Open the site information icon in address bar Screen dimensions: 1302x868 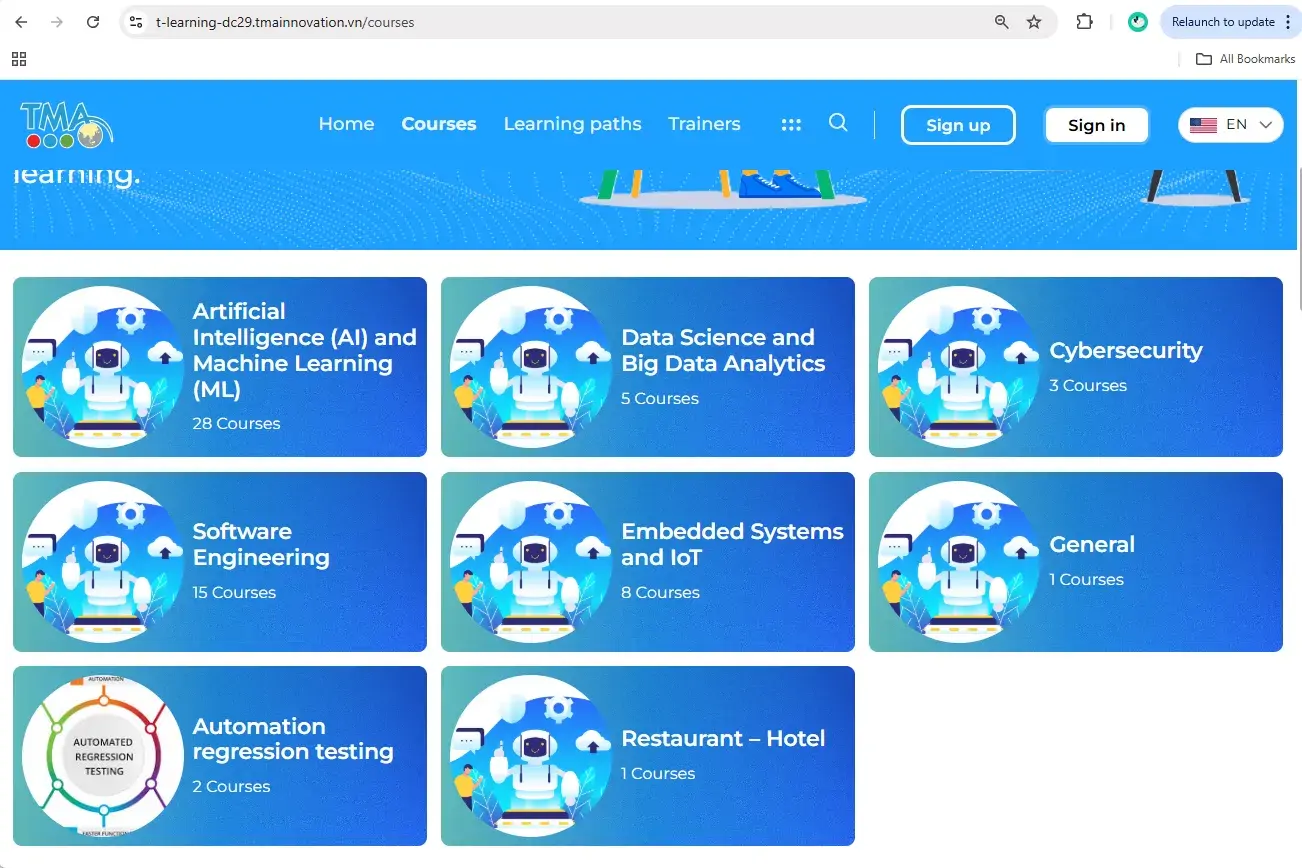pyautogui.click(x=137, y=22)
